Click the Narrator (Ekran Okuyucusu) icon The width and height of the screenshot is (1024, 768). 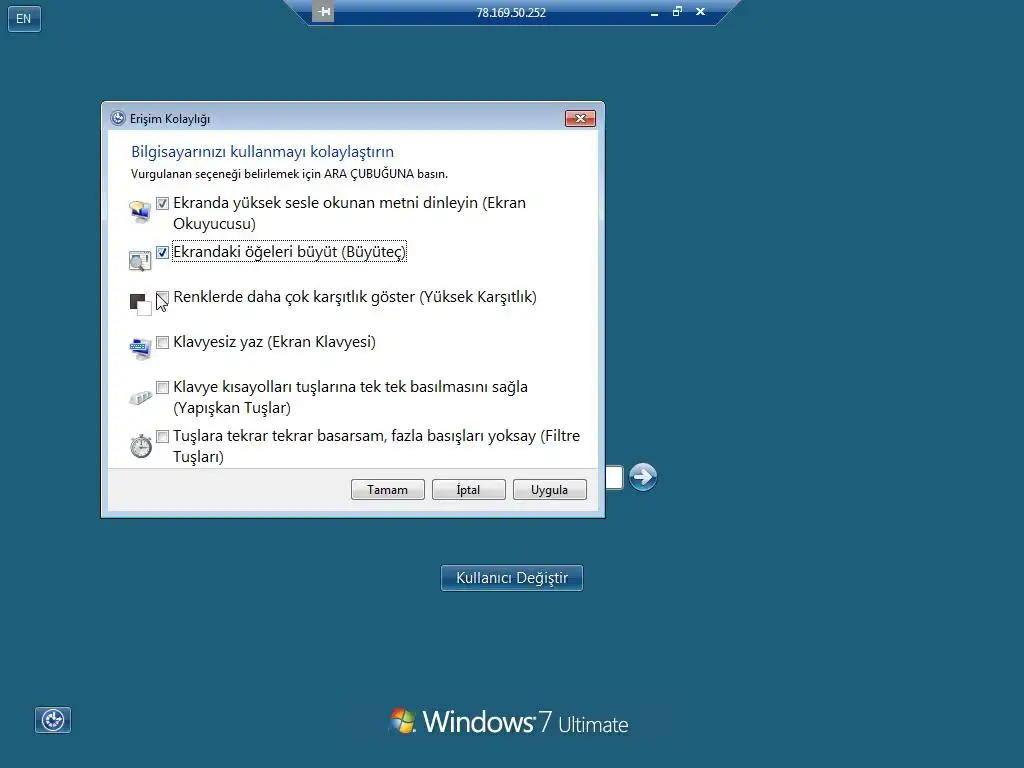(x=140, y=212)
